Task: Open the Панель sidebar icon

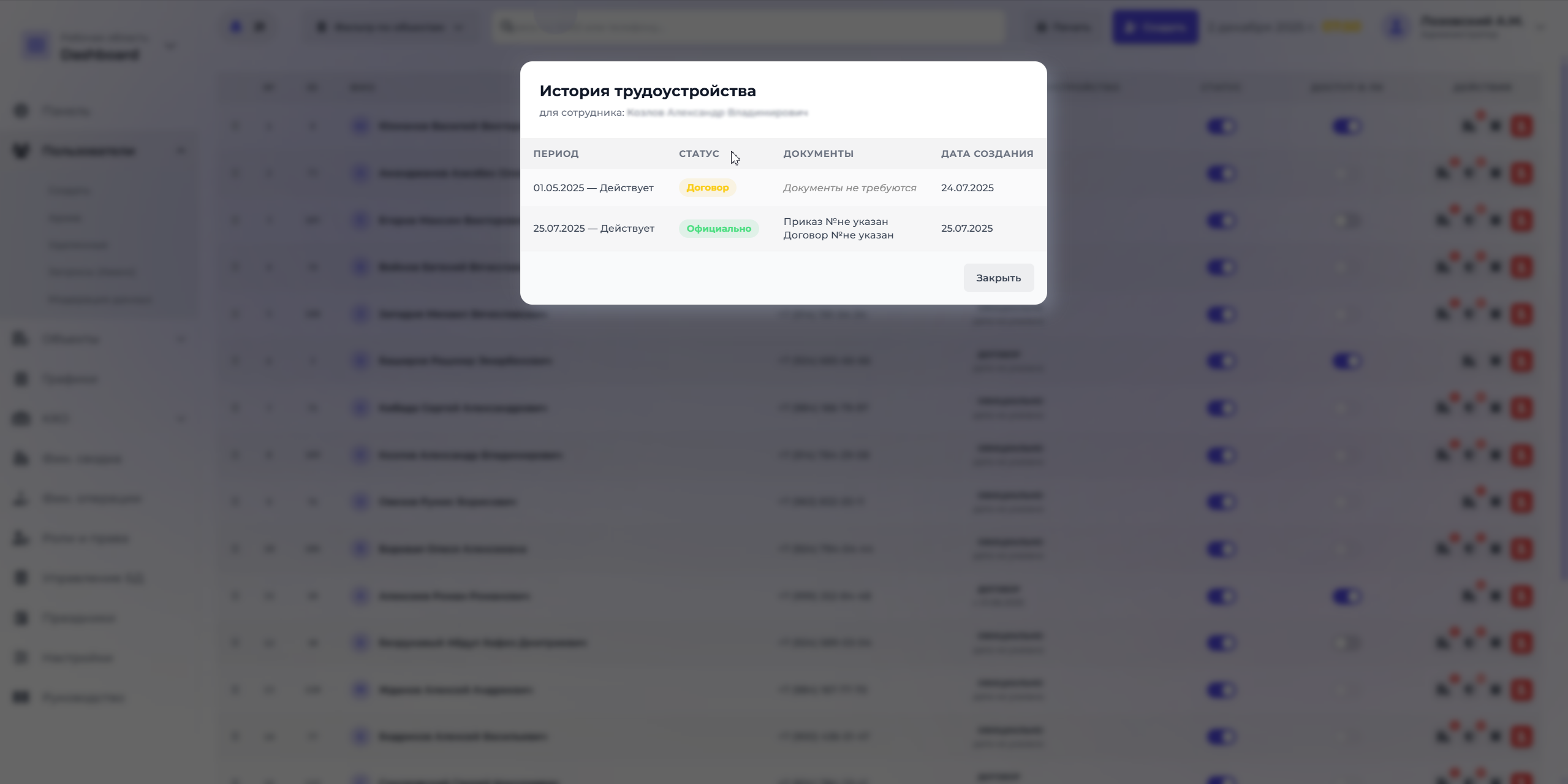Action: click(x=21, y=111)
